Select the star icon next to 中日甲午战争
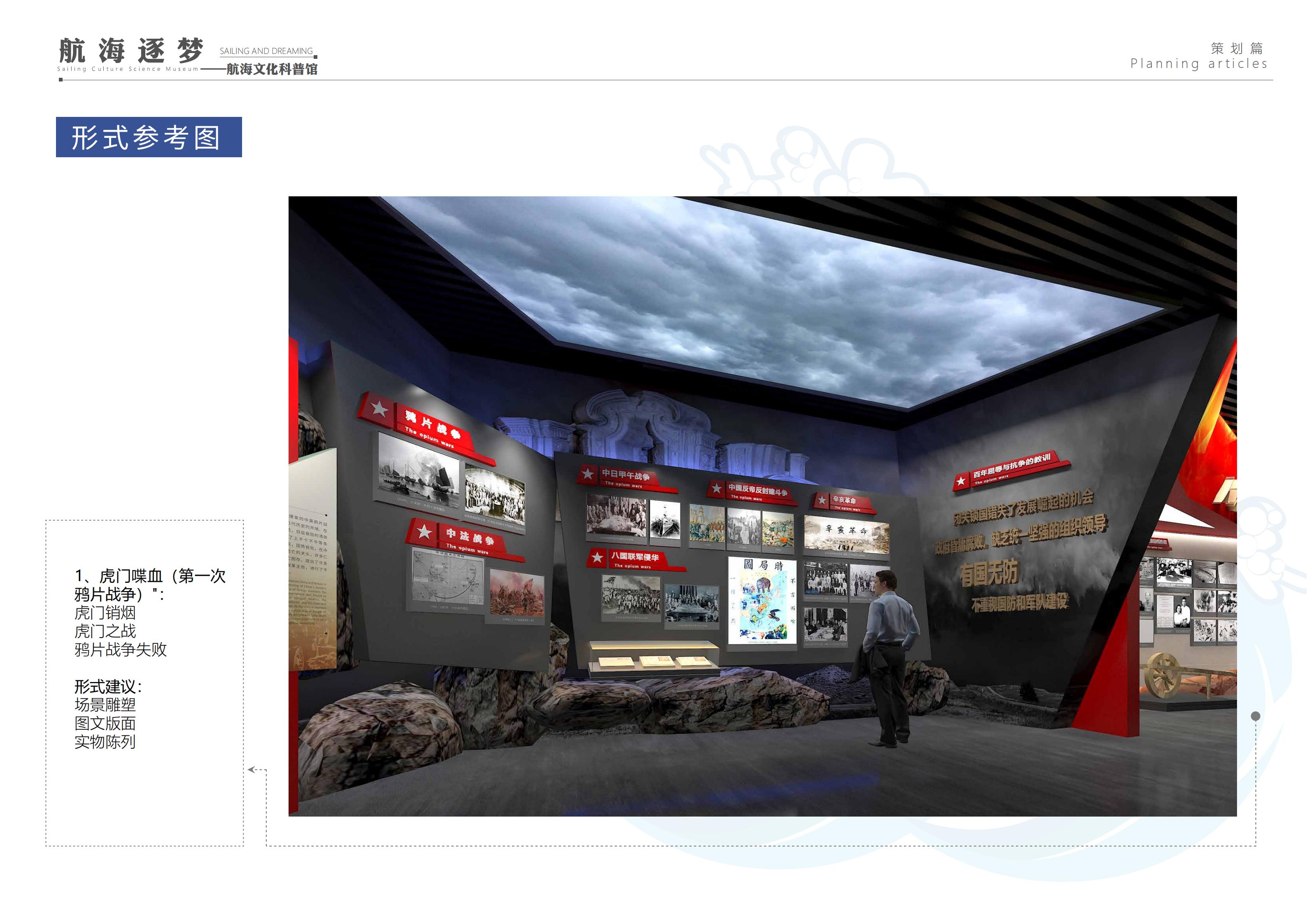The image size is (1307, 924). tap(588, 474)
